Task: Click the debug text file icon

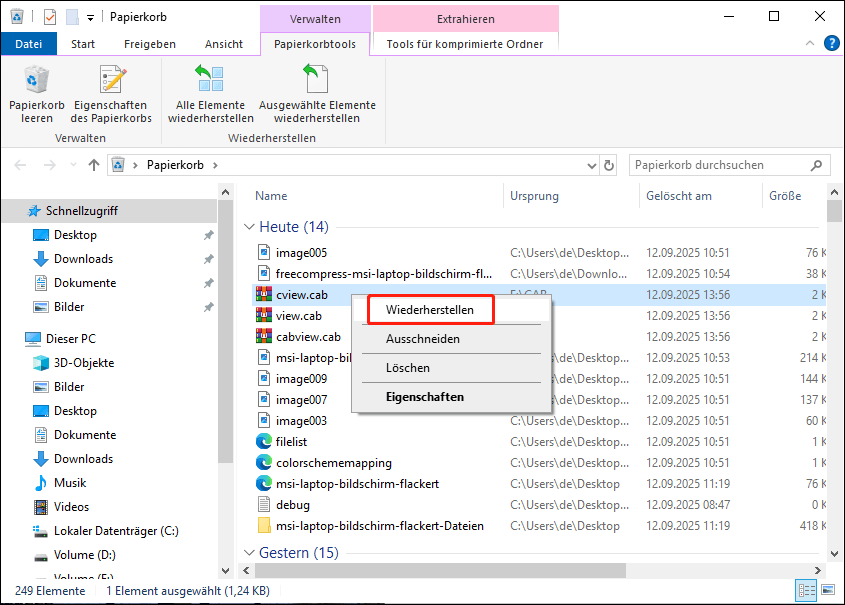Action: click(x=264, y=505)
